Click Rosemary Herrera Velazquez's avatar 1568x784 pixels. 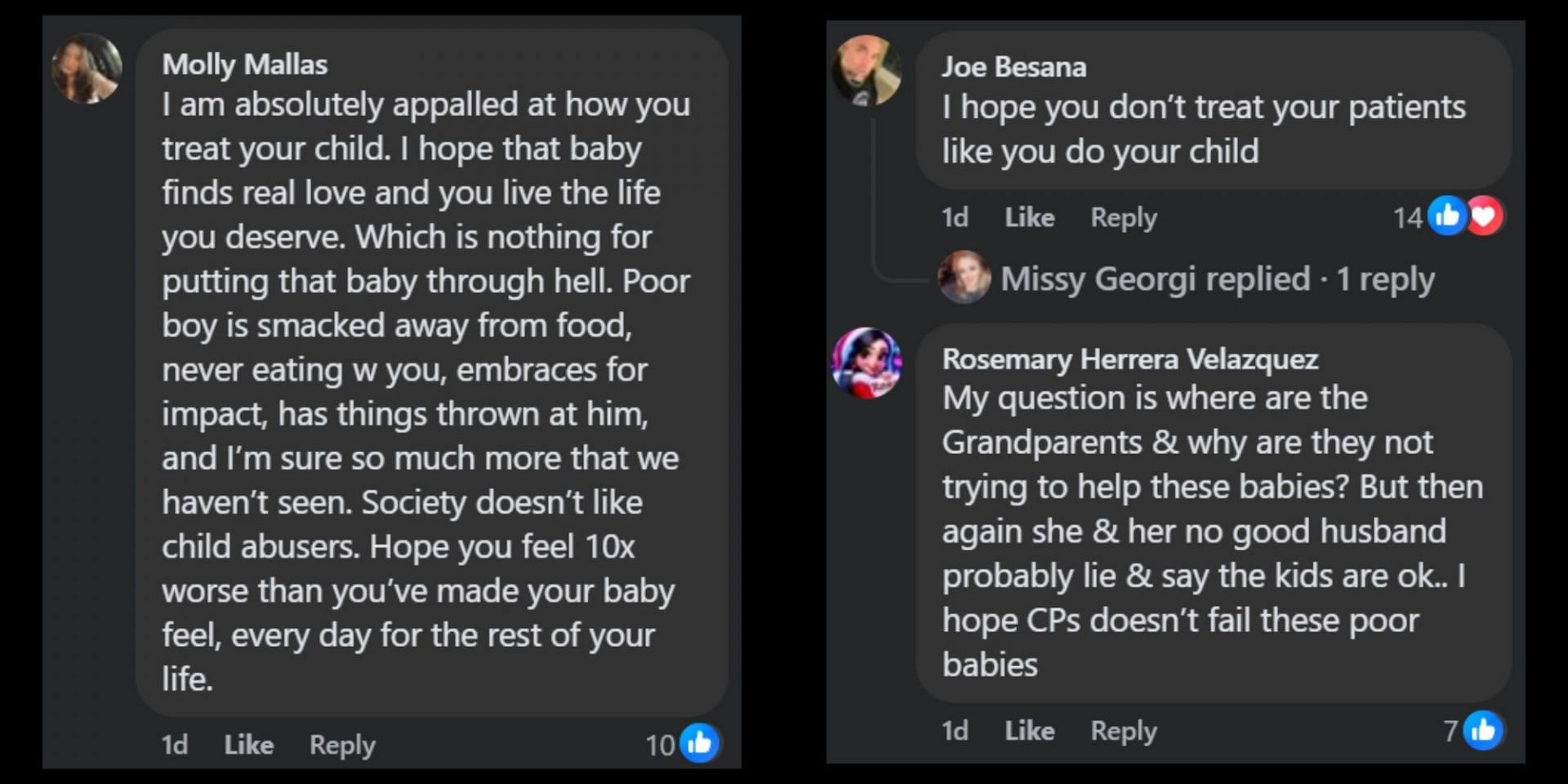[866, 363]
